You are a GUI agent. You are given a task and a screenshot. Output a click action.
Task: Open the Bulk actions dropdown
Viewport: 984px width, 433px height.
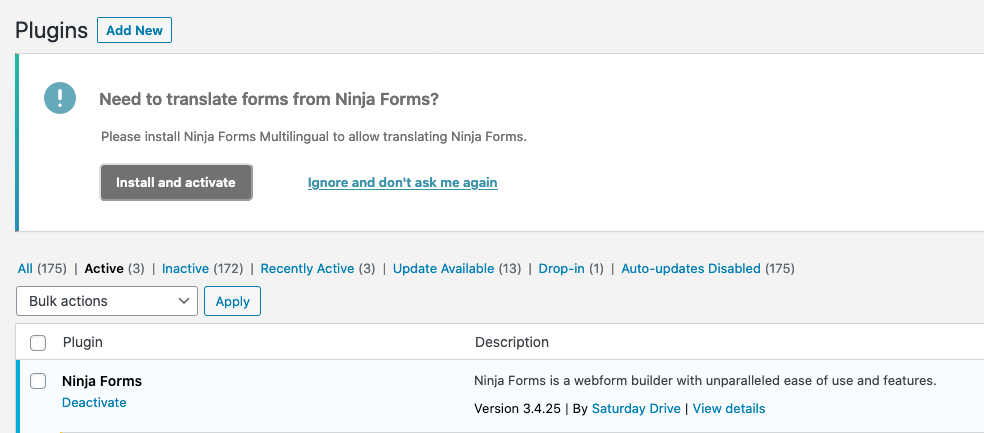point(107,301)
